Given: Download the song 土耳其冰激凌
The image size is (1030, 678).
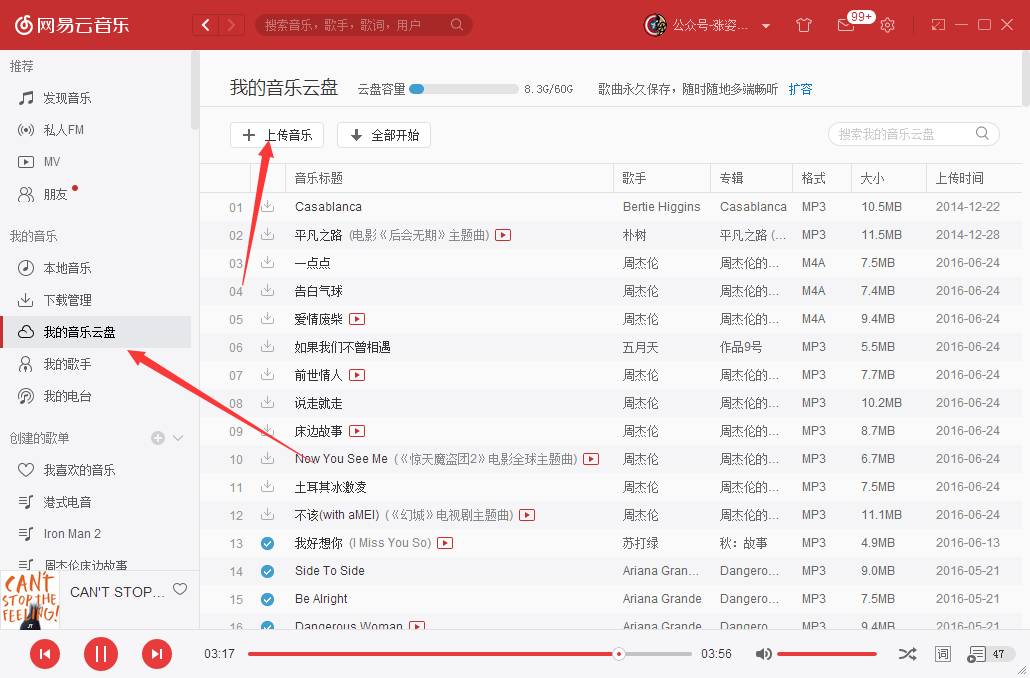Looking at the screenshot, I should point(267,487).
